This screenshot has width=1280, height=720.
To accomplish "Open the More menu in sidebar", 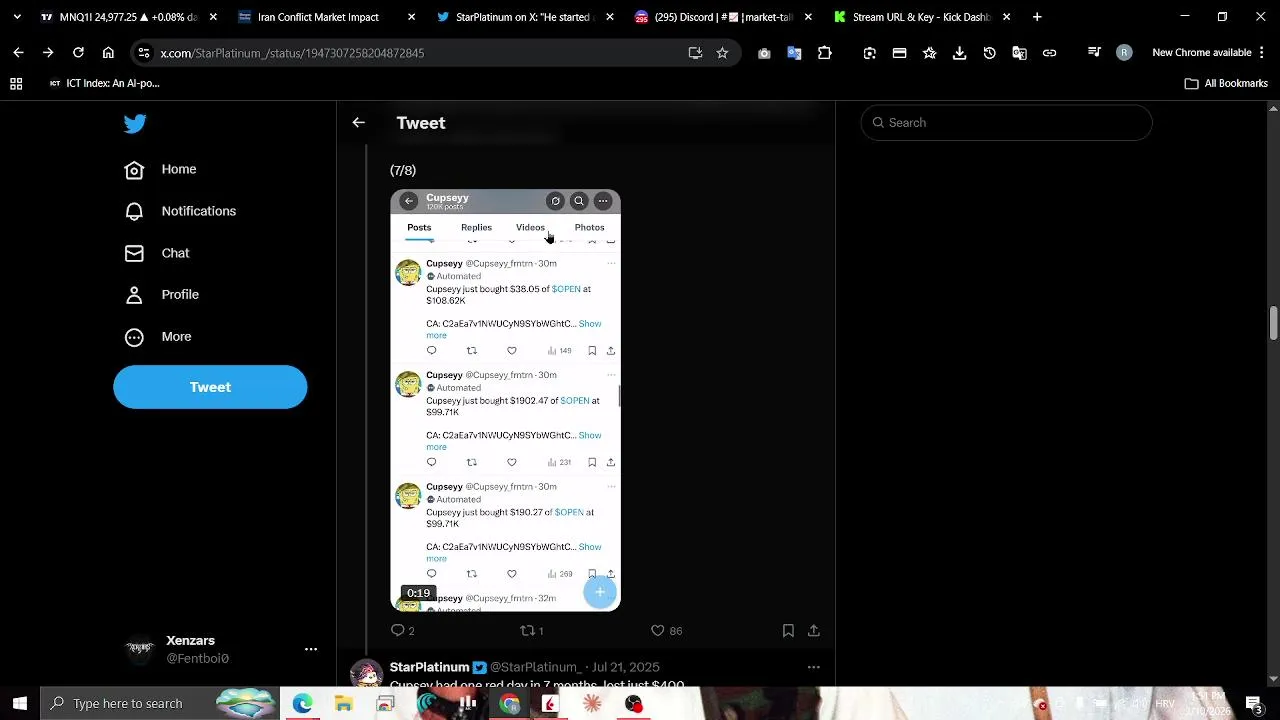I will tap(158, 337).
